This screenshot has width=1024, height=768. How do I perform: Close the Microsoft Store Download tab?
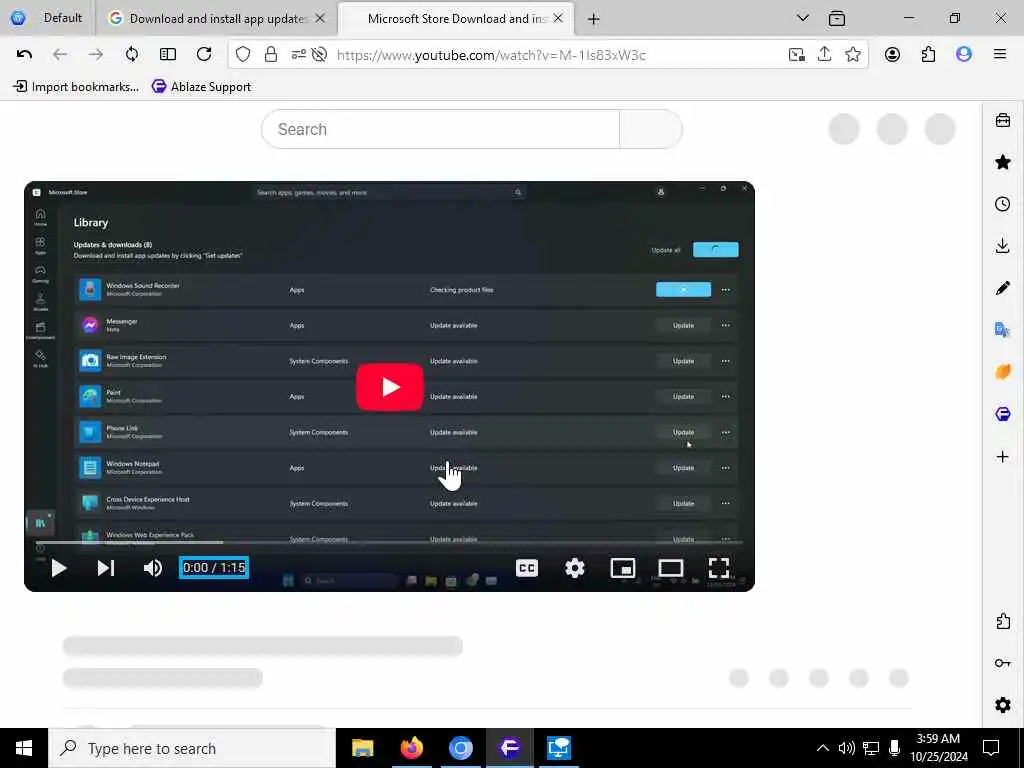click(x=558, y=18)
